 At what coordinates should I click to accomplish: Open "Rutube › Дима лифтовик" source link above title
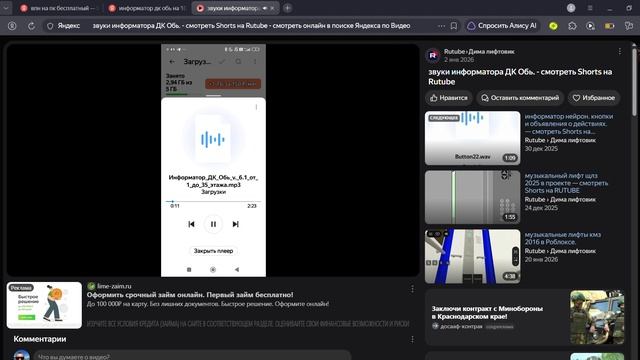(479, 51)
